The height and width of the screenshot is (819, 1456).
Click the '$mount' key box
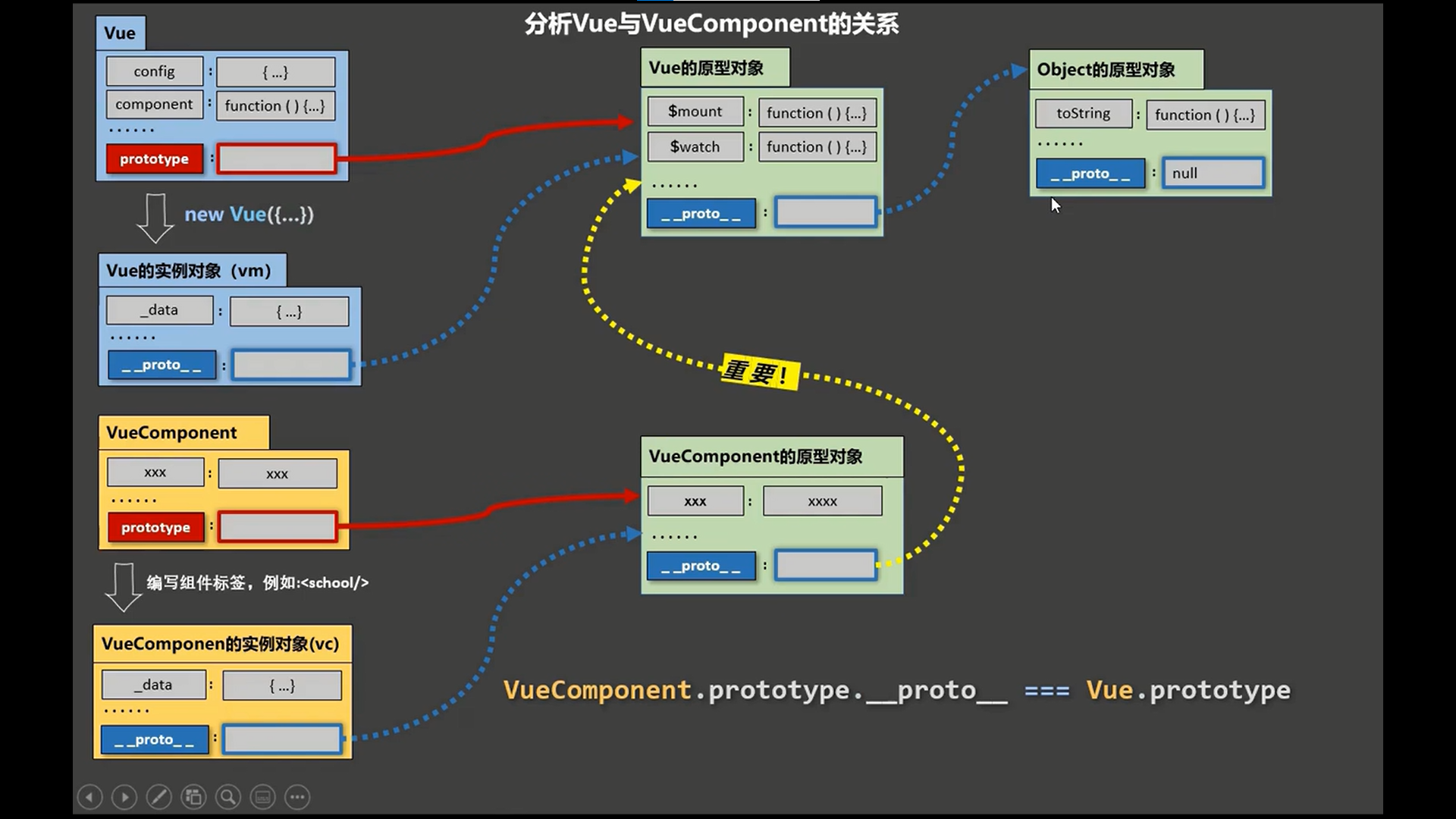tap(695, 111)
